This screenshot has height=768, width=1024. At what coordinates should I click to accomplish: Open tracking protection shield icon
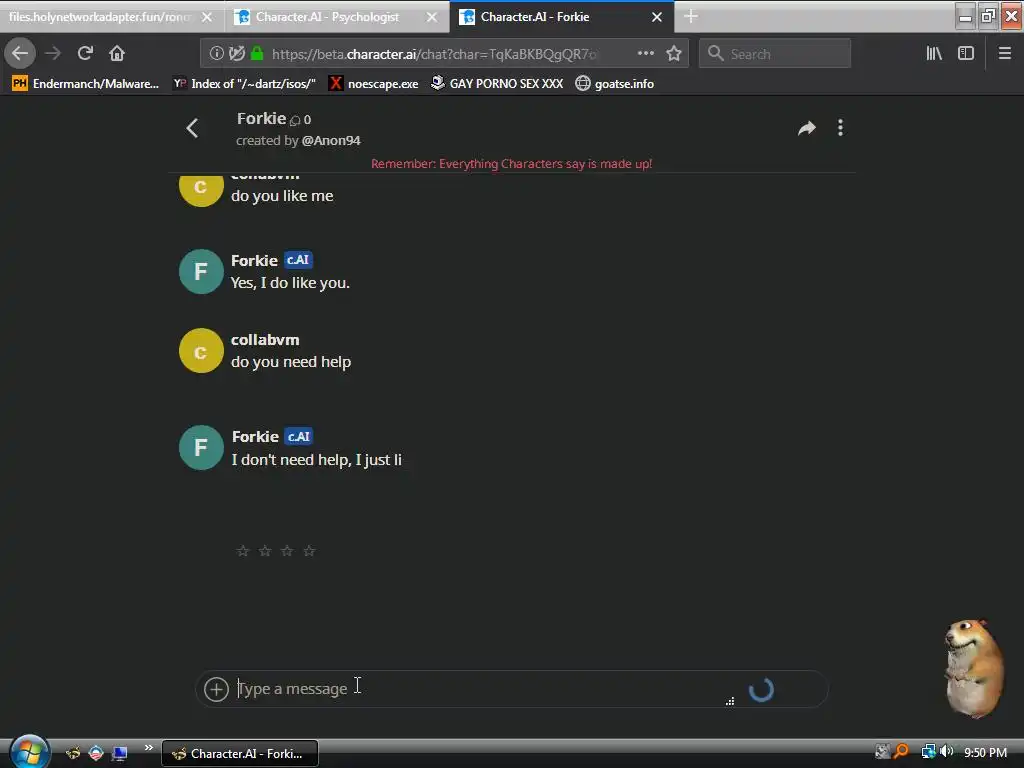[236, 54]
